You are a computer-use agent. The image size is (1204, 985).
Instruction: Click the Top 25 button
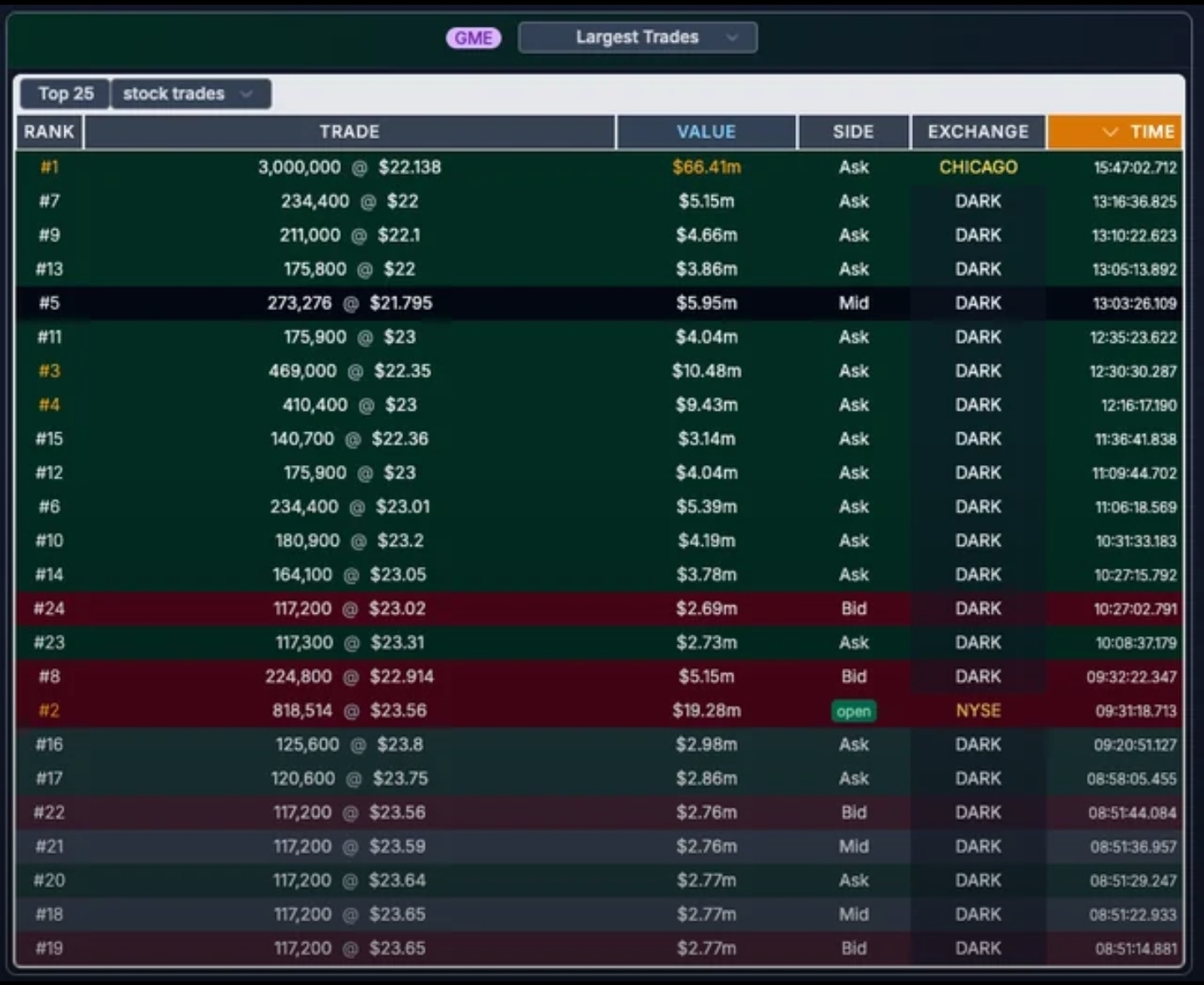(65, 94)
